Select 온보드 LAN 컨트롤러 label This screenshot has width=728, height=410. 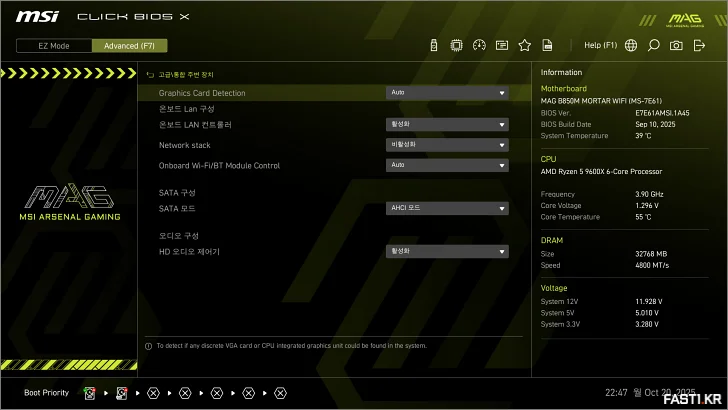[195, 125]
